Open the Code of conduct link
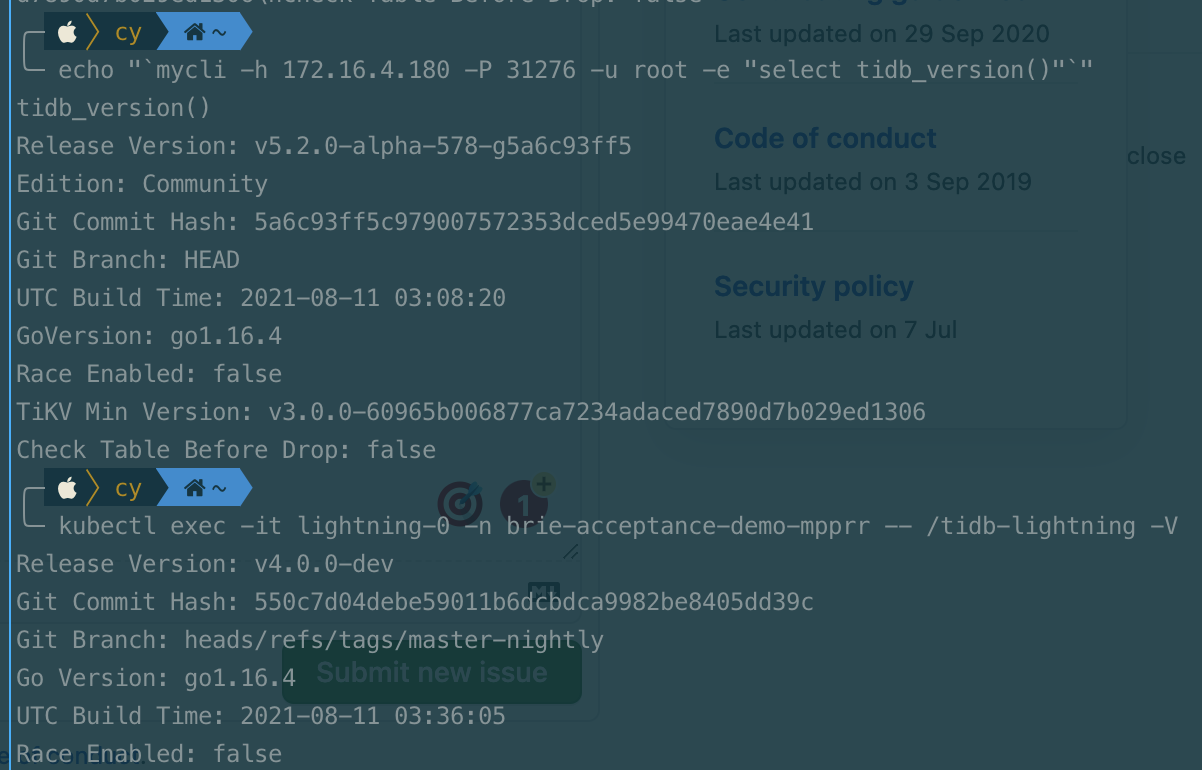 click(x=824, y=138)
